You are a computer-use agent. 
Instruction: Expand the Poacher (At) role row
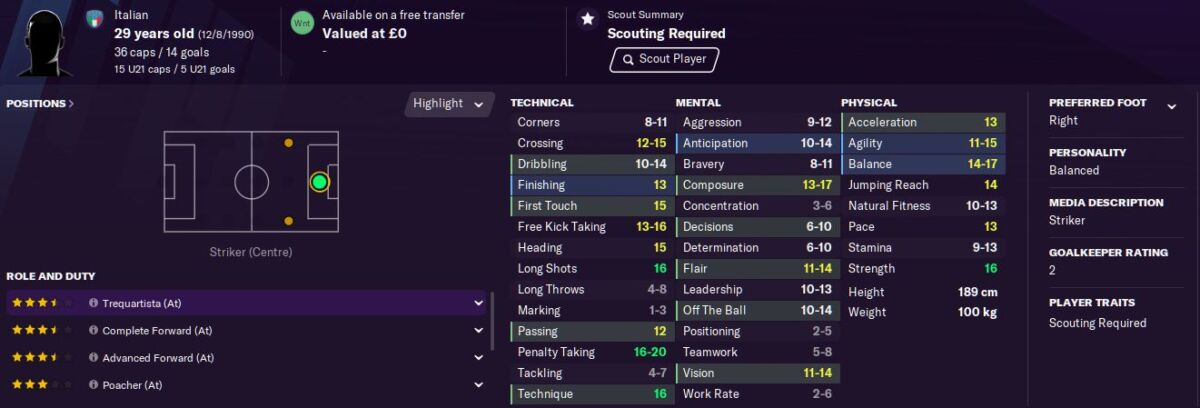[479, 385]
